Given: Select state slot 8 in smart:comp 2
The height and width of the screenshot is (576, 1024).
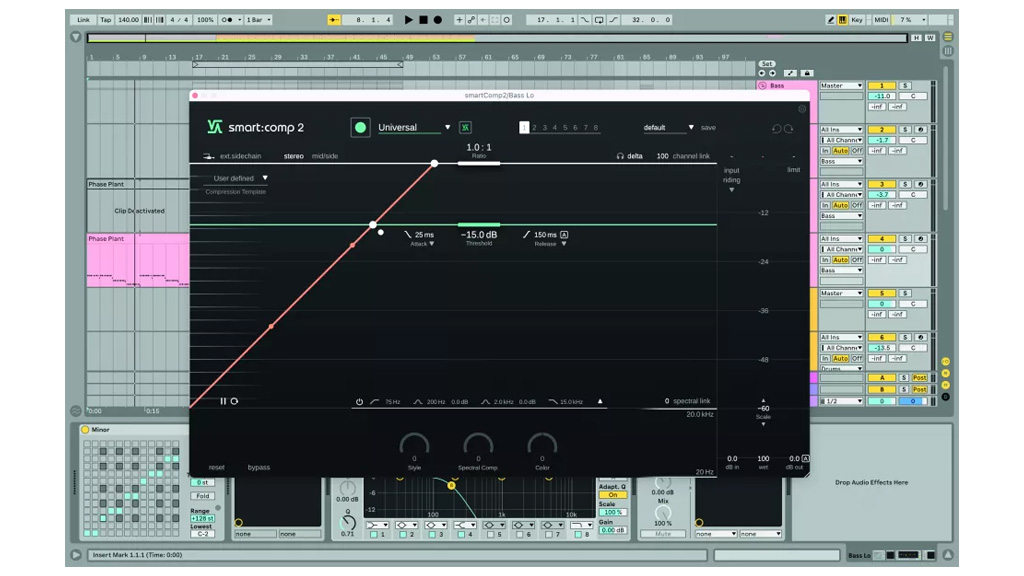Looking at the screenshot, I should 596,127.
